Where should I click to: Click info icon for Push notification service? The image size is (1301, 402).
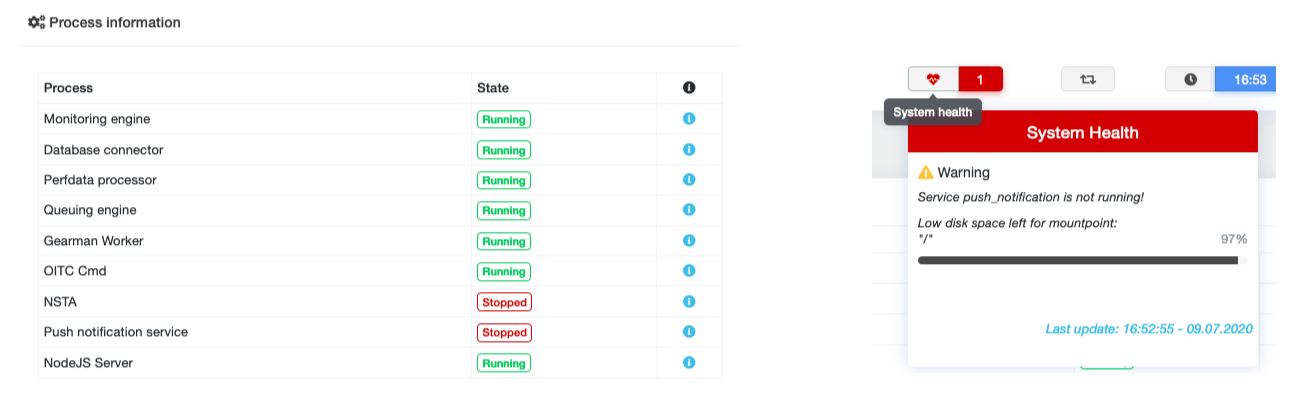pos(688,332)
